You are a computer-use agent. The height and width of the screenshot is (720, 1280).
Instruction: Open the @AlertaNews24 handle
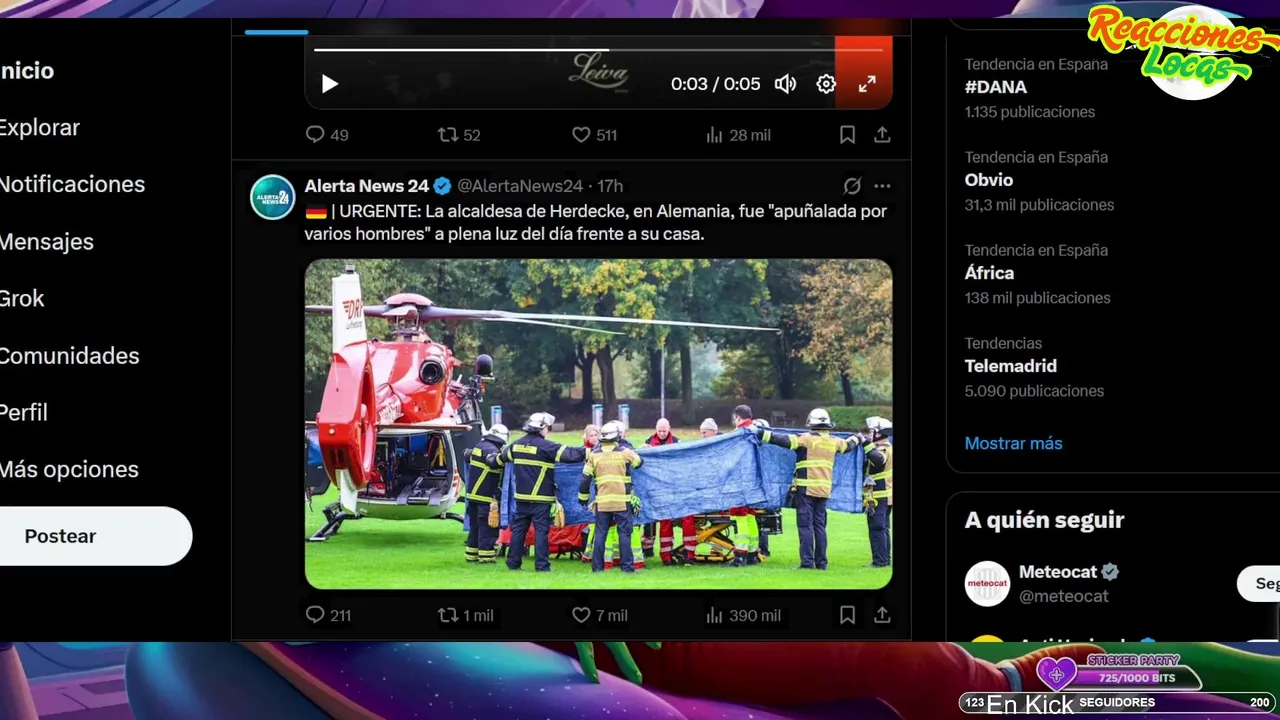coord(520,186)
